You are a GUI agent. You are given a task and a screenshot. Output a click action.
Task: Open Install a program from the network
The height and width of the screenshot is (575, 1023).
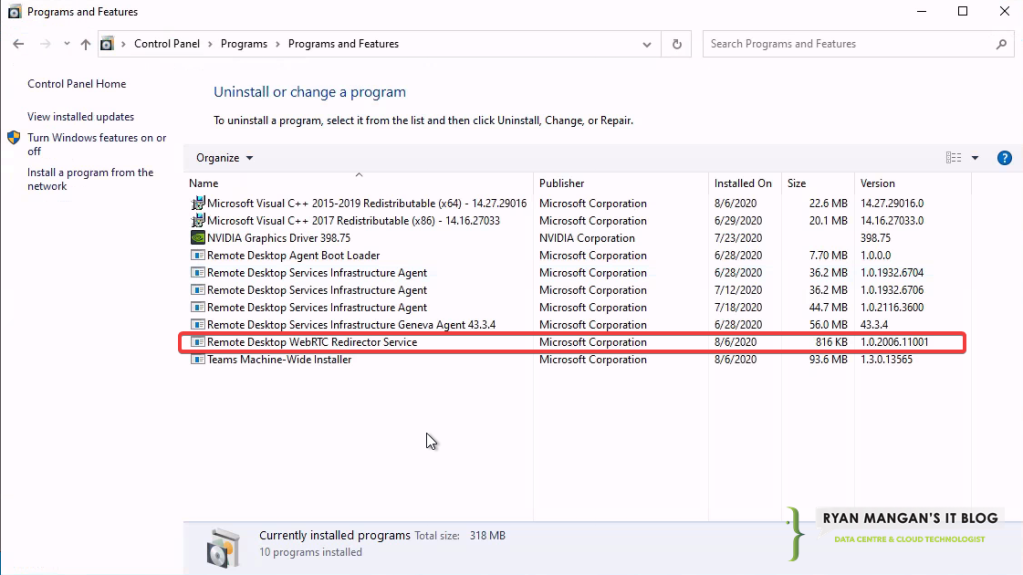[90, 179]
